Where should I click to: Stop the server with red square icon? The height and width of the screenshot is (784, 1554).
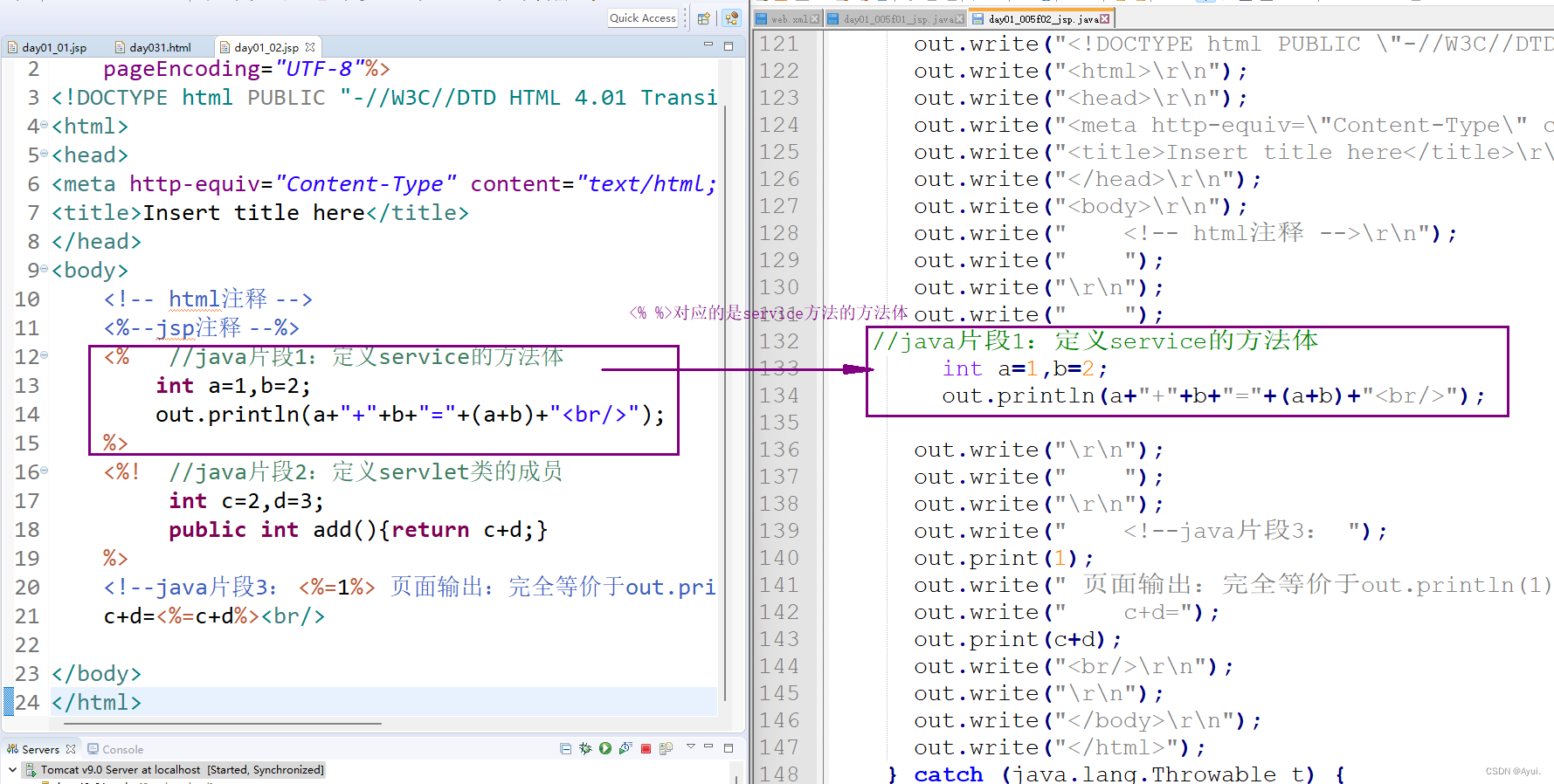(646, 748)
